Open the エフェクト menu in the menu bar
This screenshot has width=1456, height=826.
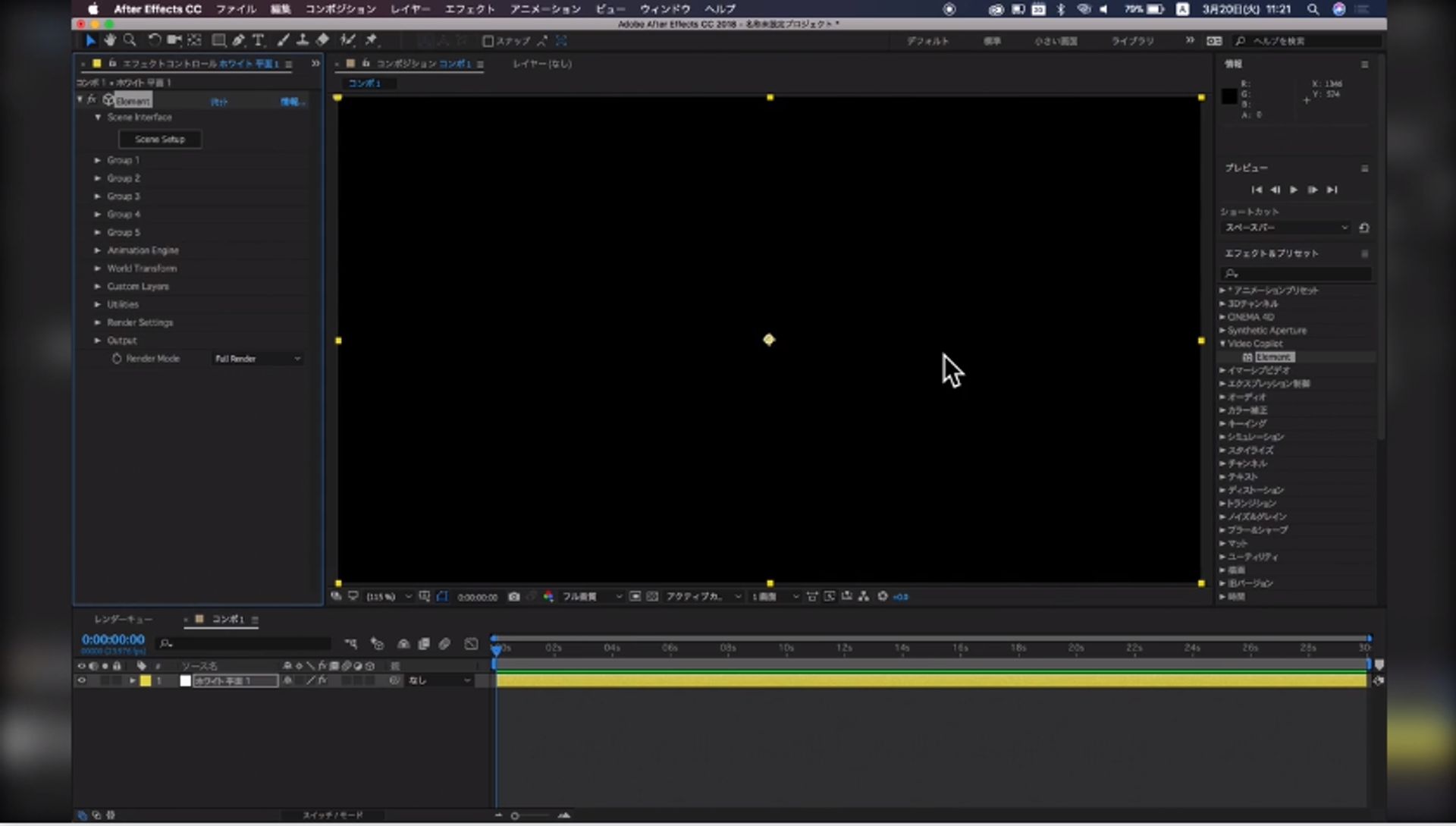click(470, 9)
